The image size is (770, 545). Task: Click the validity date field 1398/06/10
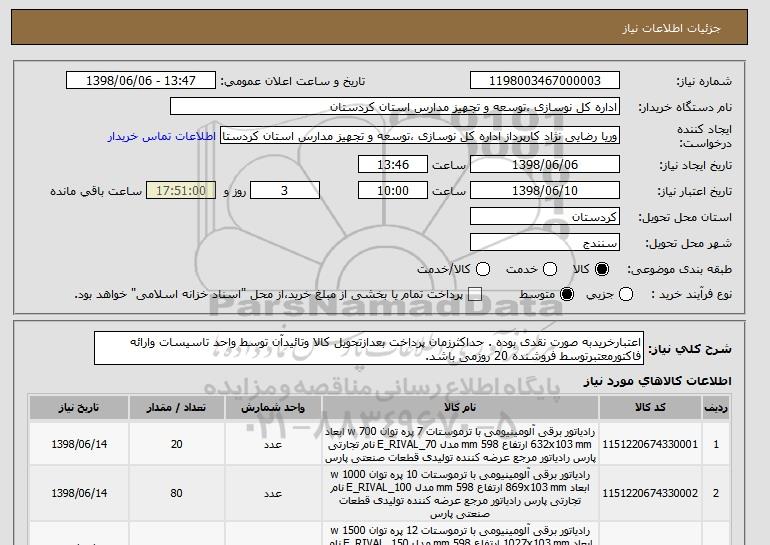(x=545, y=191)
